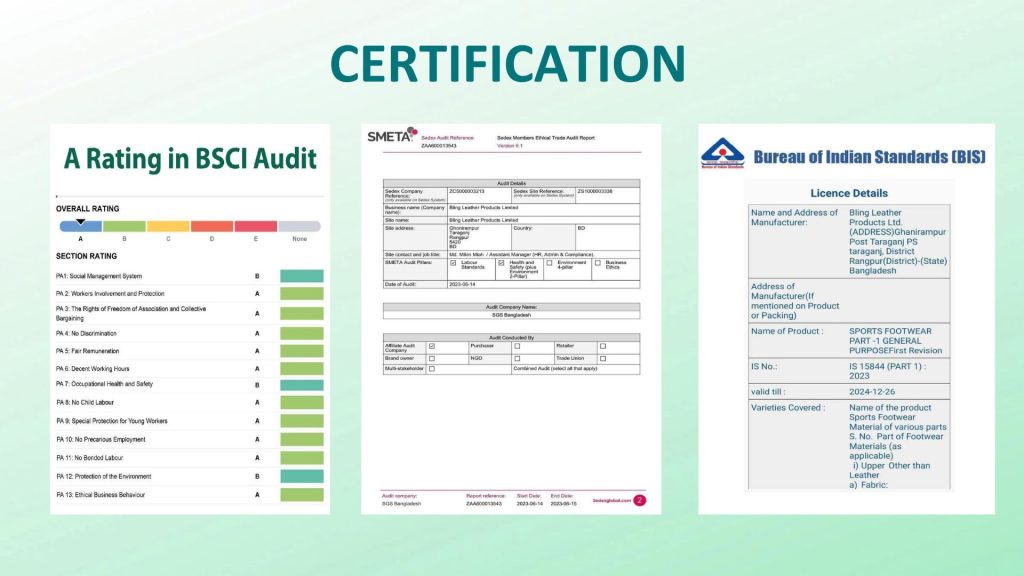Check the Environment 4-pillar checkbox
The height and width of the screenshot is (576, 1024).
point(549,263)
